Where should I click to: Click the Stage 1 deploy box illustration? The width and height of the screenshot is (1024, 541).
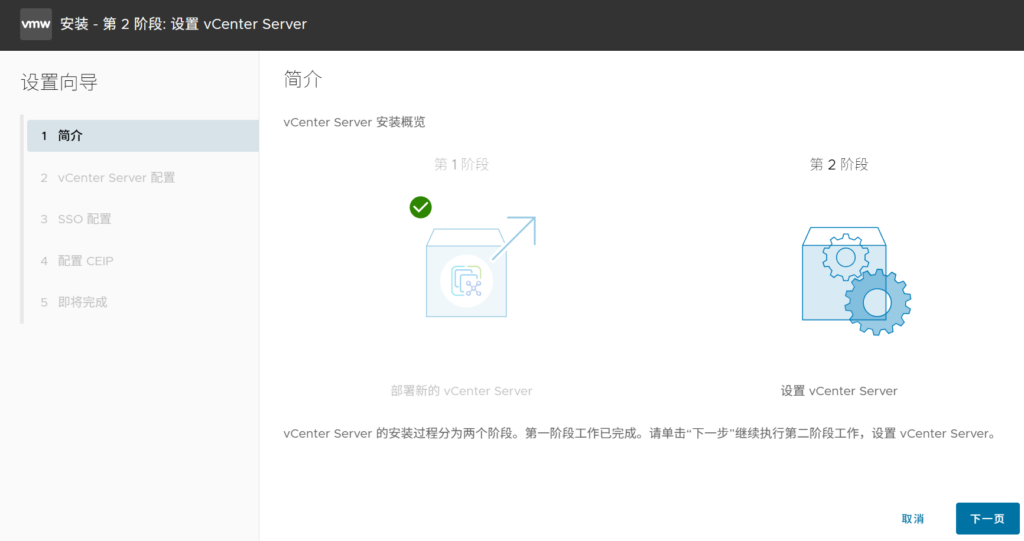[x=481, y=267]
